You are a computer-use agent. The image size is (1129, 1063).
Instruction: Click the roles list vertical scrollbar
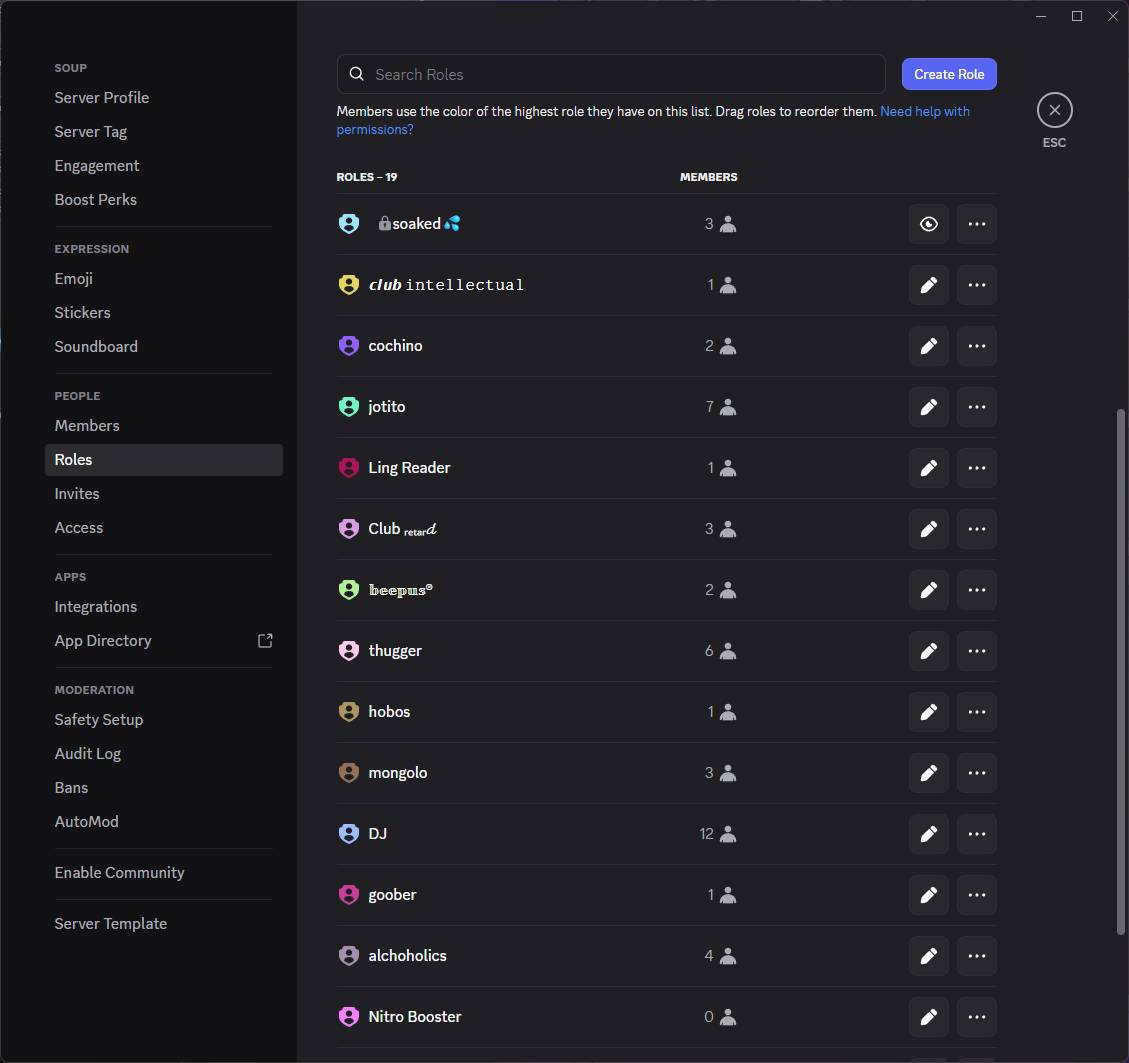click(1121, 670)
